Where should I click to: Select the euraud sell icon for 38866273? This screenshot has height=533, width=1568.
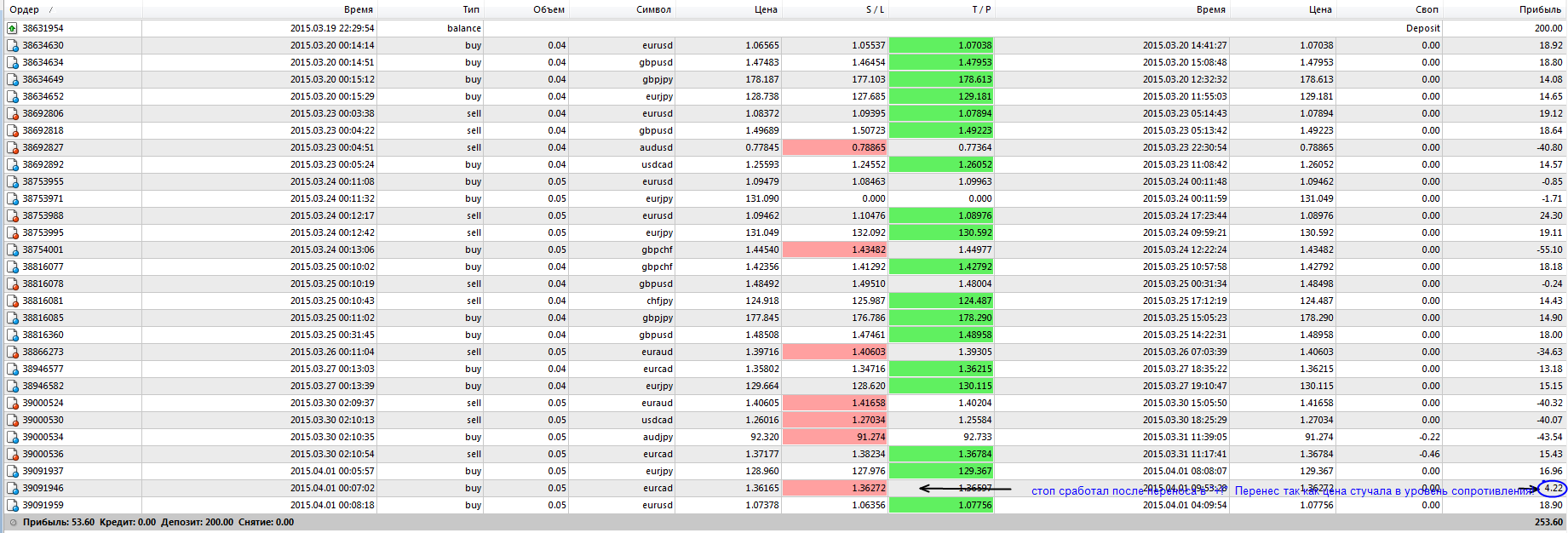click(12, 352)
